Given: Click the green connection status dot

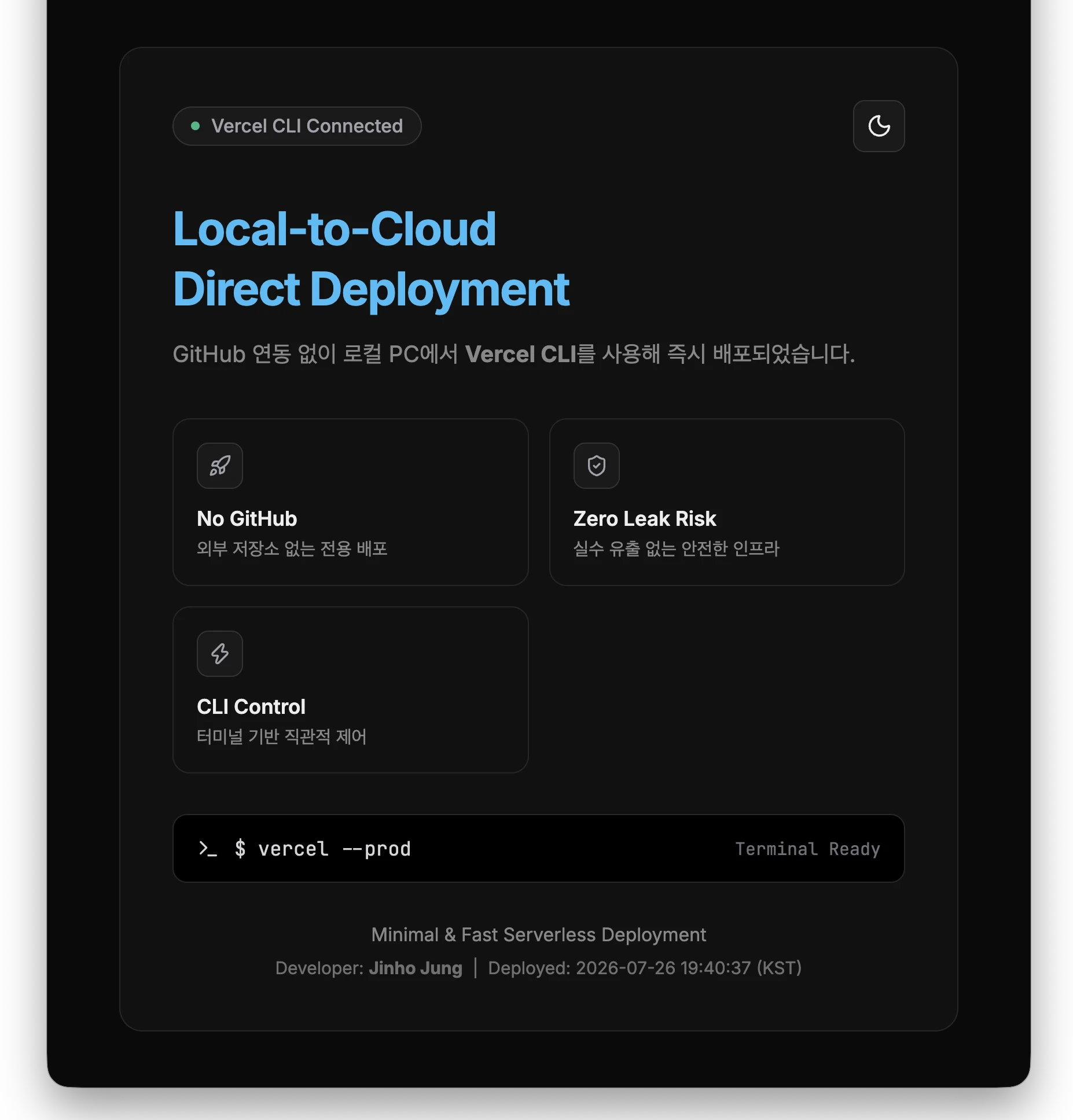Looking at the screenshot, I should coord(196,126).
